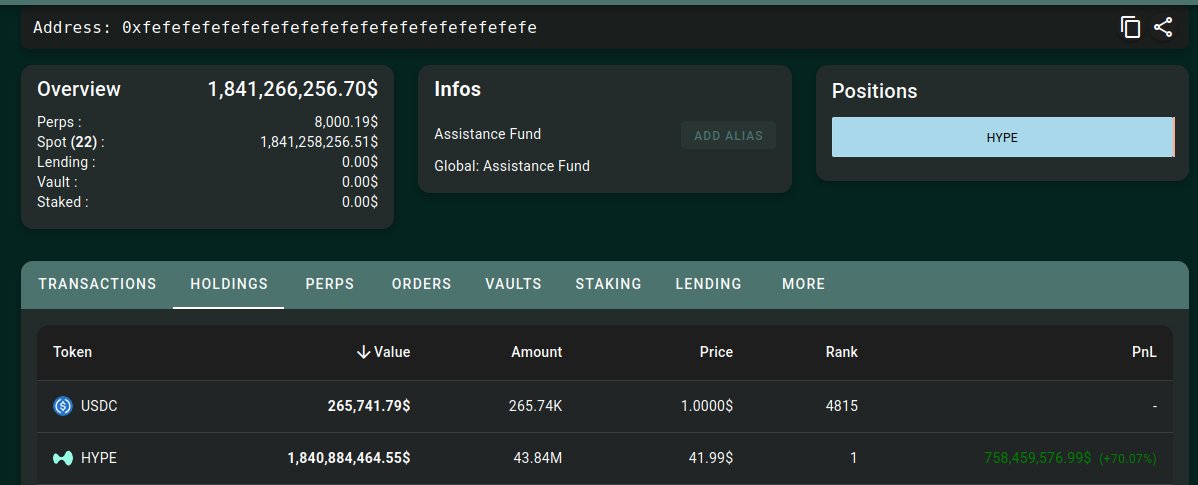Click Perps value 8,000.19$

(x=346, y=121)
